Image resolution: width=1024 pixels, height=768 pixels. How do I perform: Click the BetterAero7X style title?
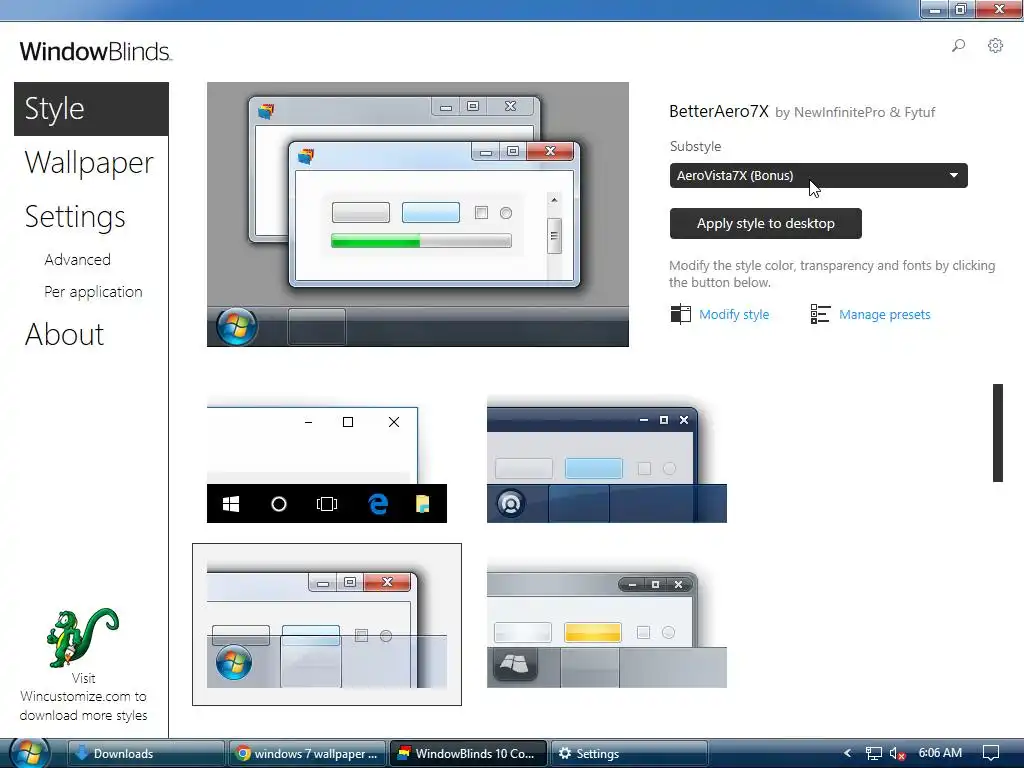click(x=718, y=112)
